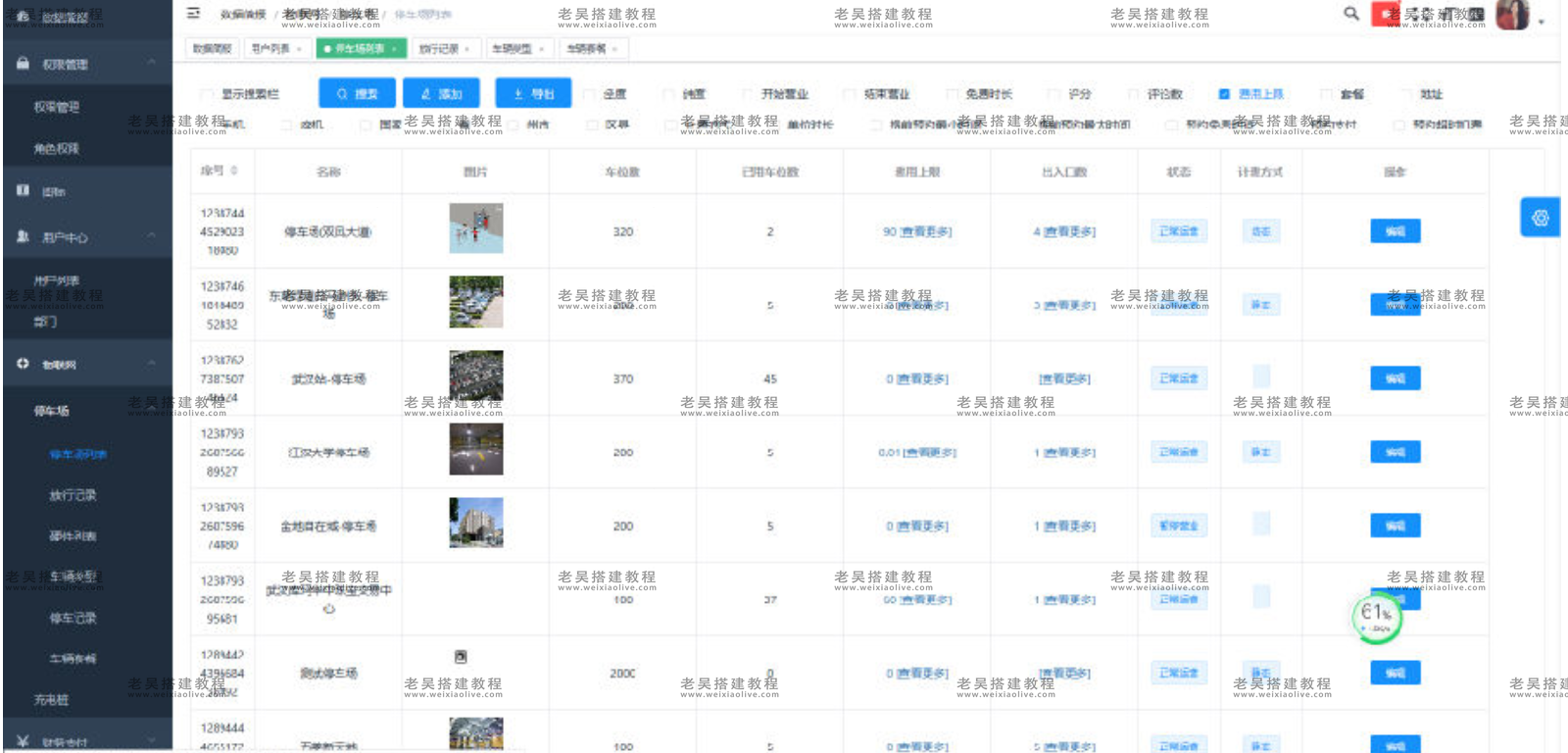
Task: Toggle the 显示搜索栏 checkbox
Action: click(207, 94)
